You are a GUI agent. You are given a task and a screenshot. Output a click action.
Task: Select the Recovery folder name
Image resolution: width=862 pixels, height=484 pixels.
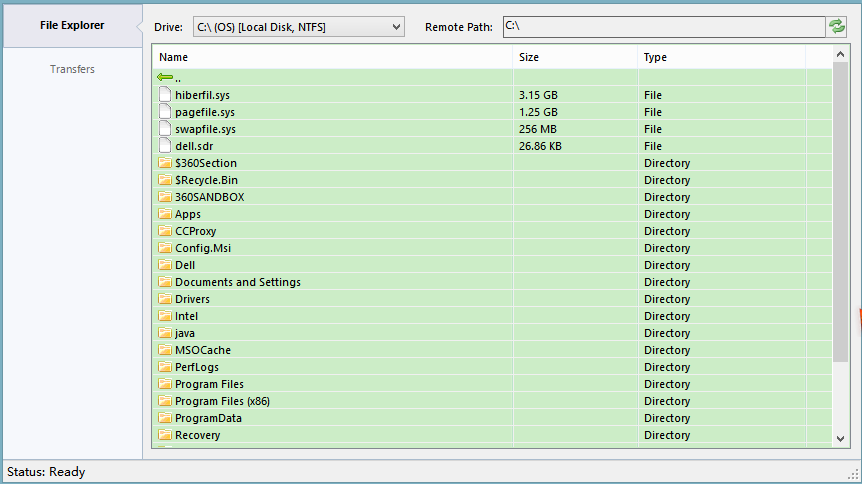tap(197, 436)
